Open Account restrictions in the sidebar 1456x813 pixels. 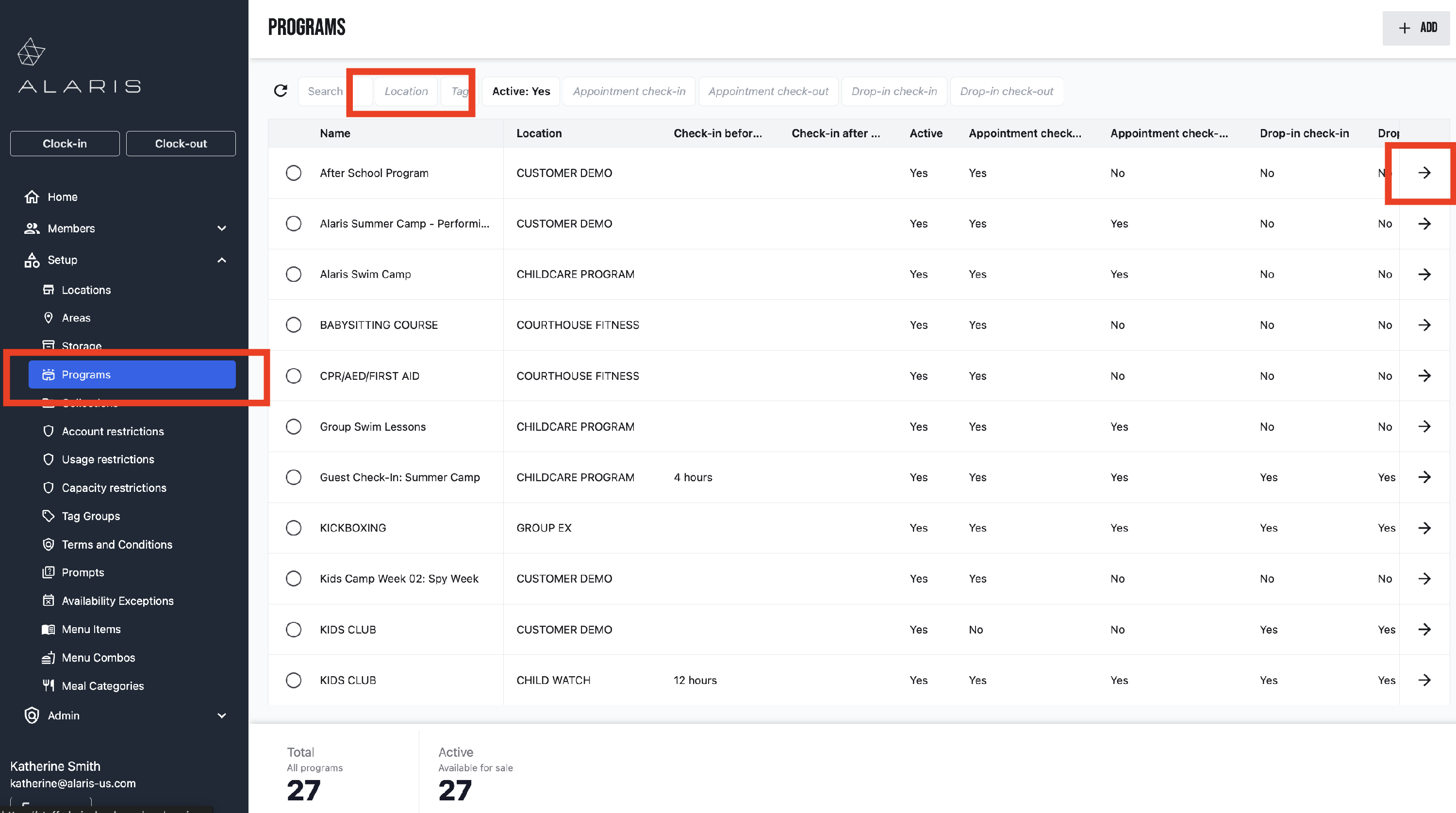tap(113, 431)
